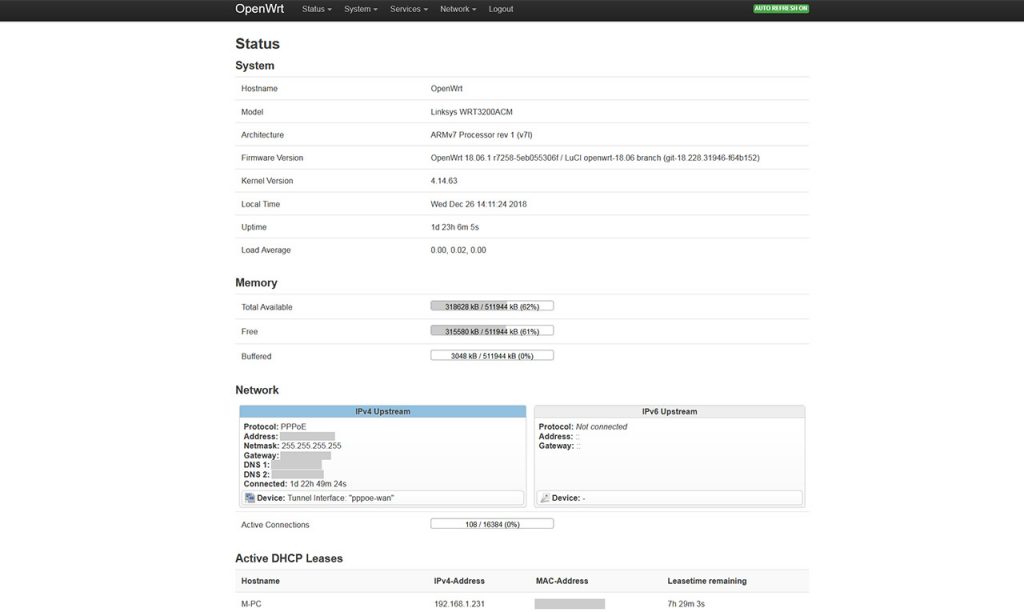Screen dimensions: 1024x612
Task: Click the Active Connections counter bar
Action: click(x=492, y=522)
